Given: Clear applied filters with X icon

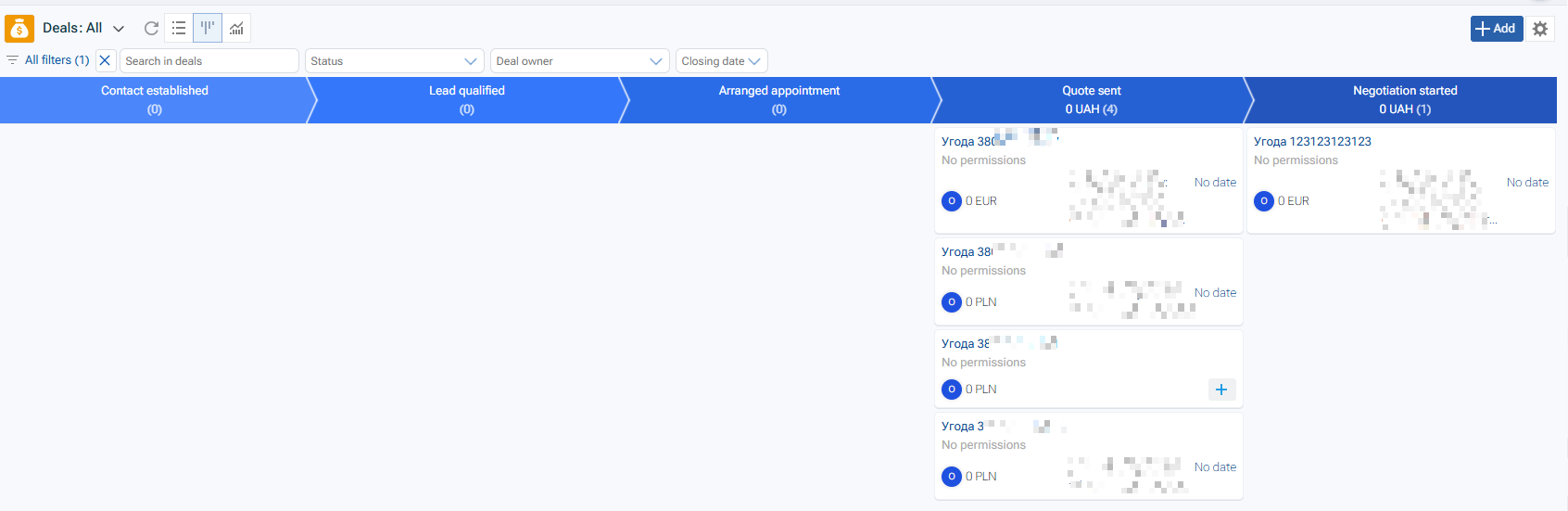Looking at the screenshot, I should pos(105,60).
